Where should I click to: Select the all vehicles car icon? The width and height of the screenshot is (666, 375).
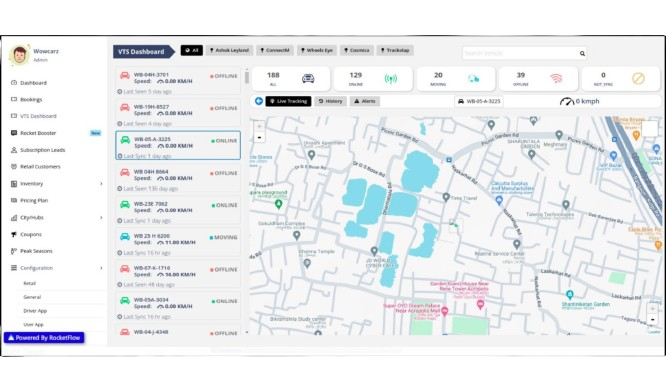pos(308,79)
